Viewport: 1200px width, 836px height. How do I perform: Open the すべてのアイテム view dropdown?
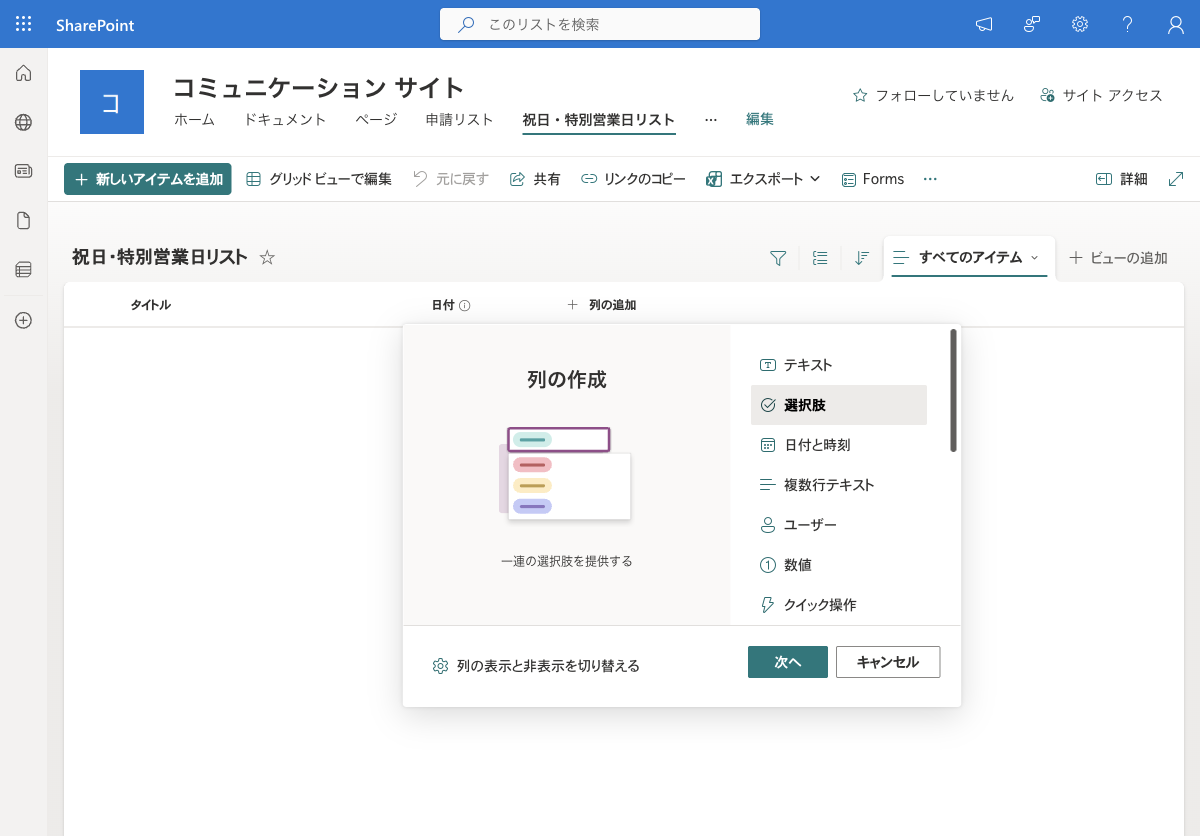tap(966, 257)
